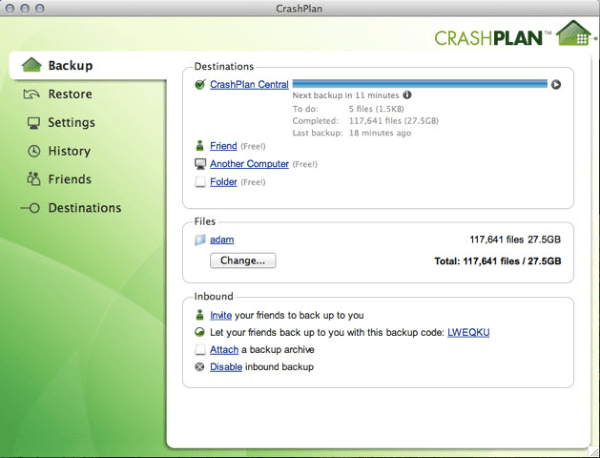Click green checkmark icon beside CrashPlan Central
Screen dimensions: 600x458
tap(200, 84)
